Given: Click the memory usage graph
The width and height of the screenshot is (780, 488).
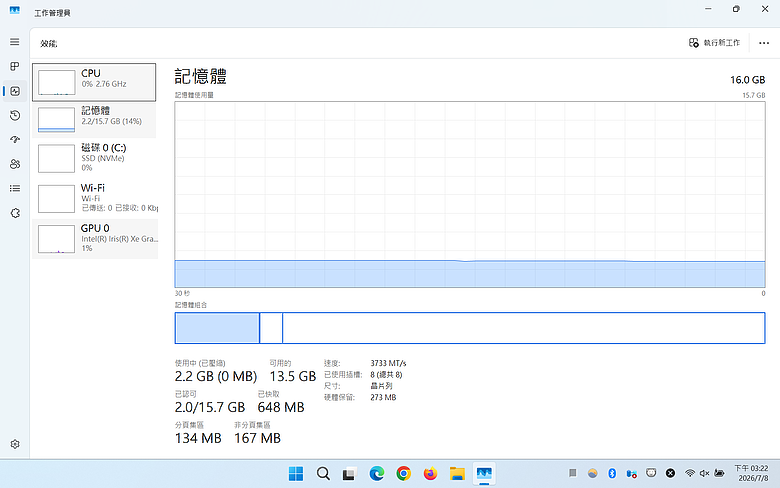Looking at the screenshot, I should click(x=470, y=195).
